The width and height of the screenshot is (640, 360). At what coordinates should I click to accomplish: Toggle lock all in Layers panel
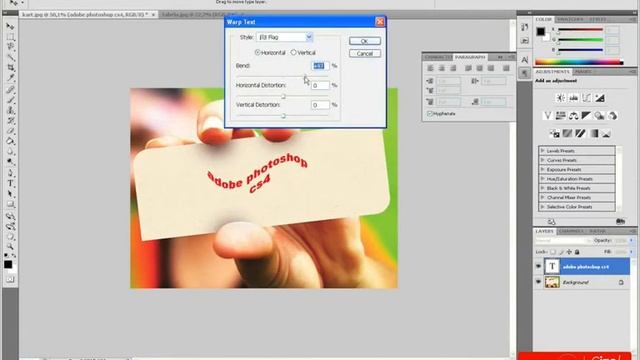(x=577, y=252)
